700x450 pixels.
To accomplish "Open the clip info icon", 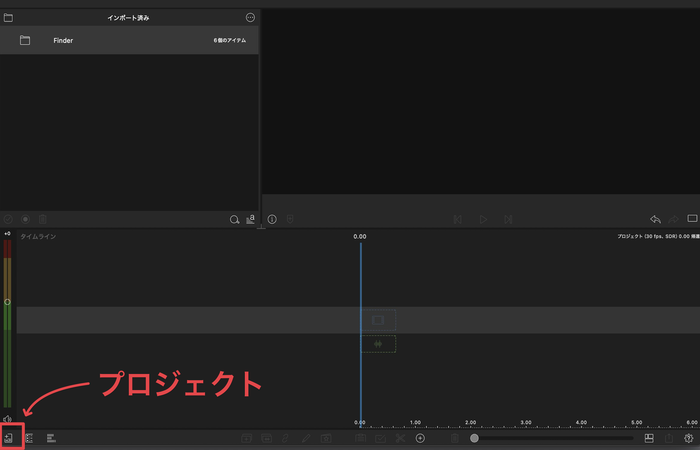I will coord(272,219).
